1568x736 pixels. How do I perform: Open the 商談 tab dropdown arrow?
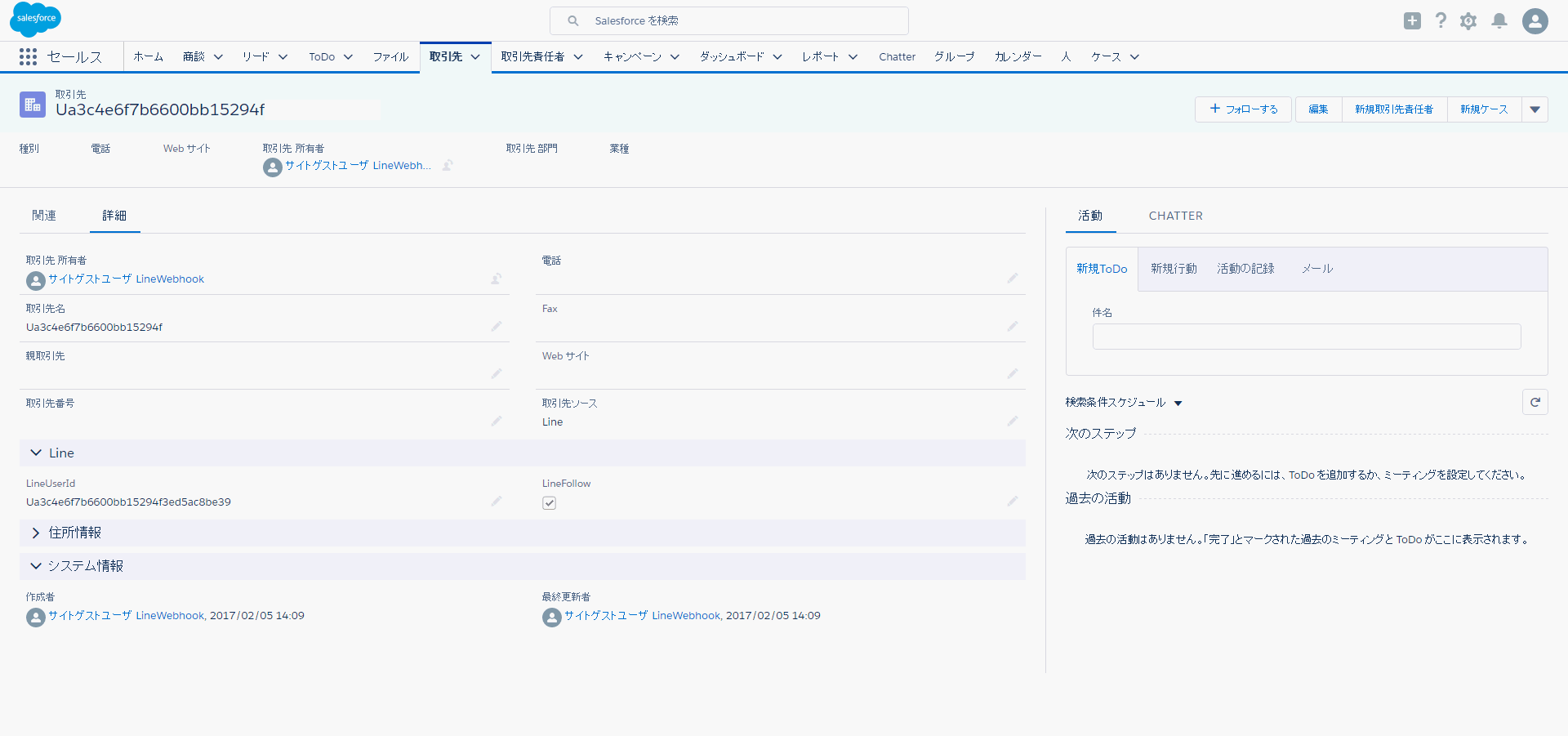tap(218, 57)
